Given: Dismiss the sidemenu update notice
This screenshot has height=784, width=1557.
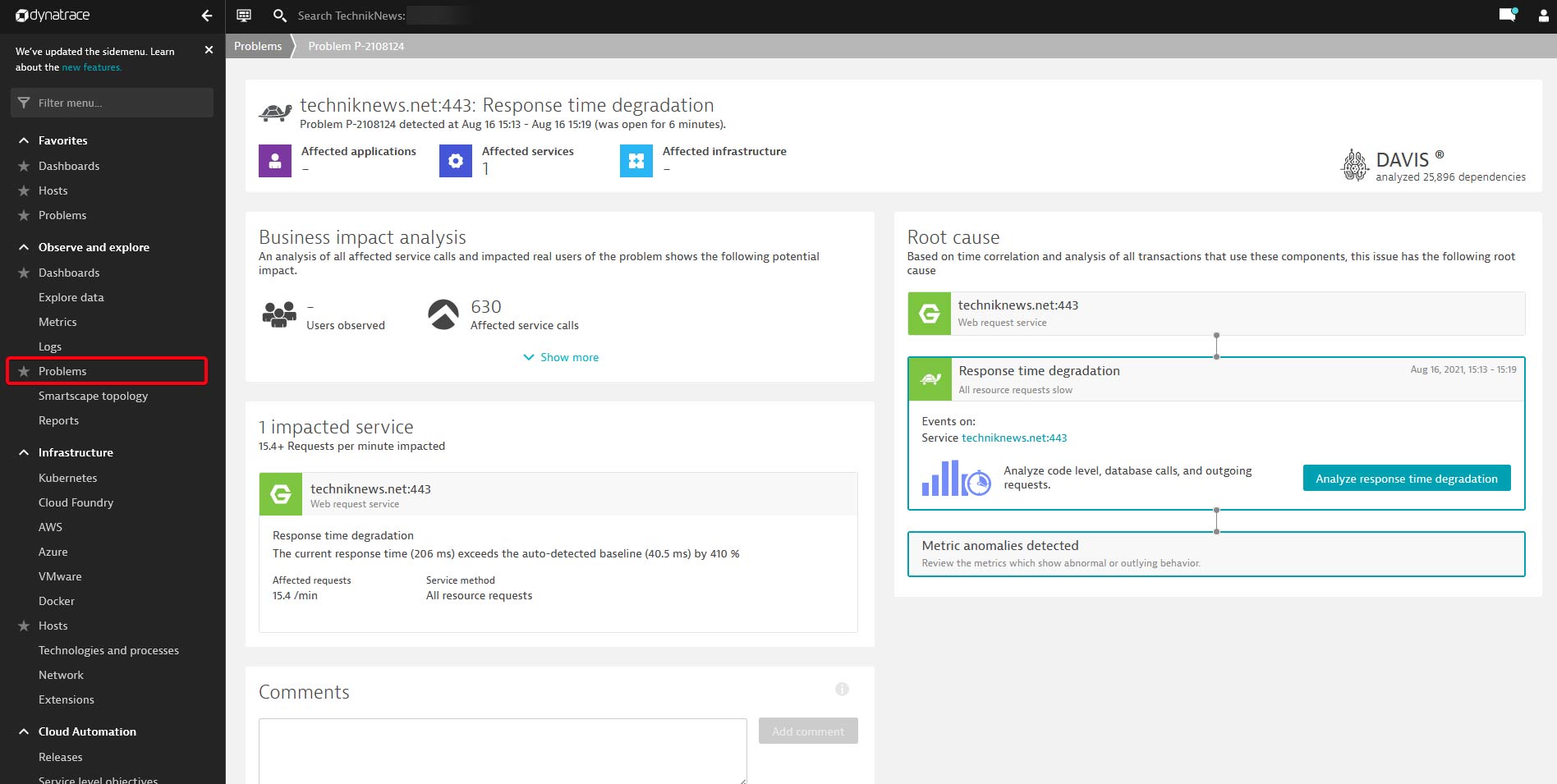Looking at the screenshot, I should point(209,50).
